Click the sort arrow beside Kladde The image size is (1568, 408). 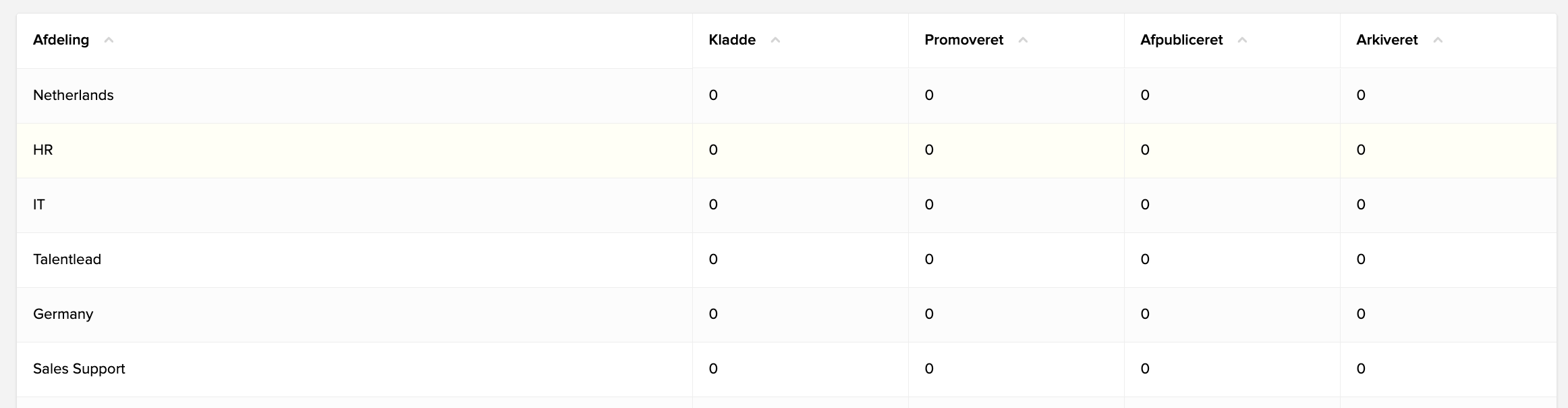[775, 41]
